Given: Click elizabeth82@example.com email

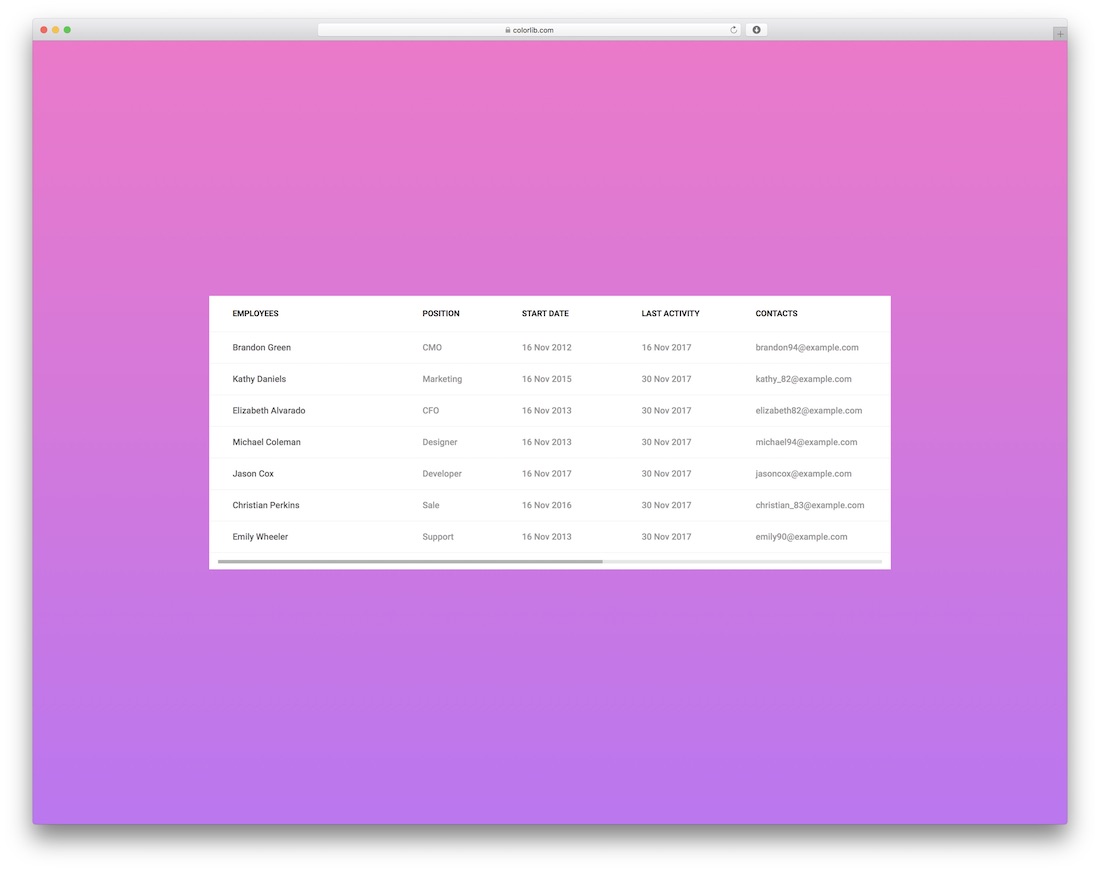Looking at the screenshot, I should tap(809, 411).
